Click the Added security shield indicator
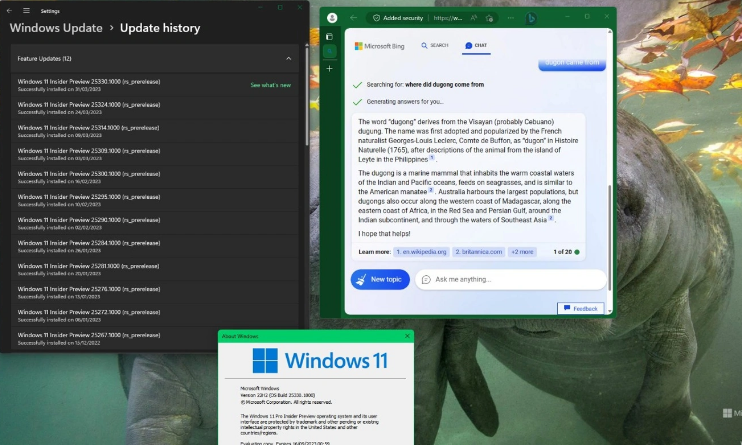742x445 pixels. 398,18
